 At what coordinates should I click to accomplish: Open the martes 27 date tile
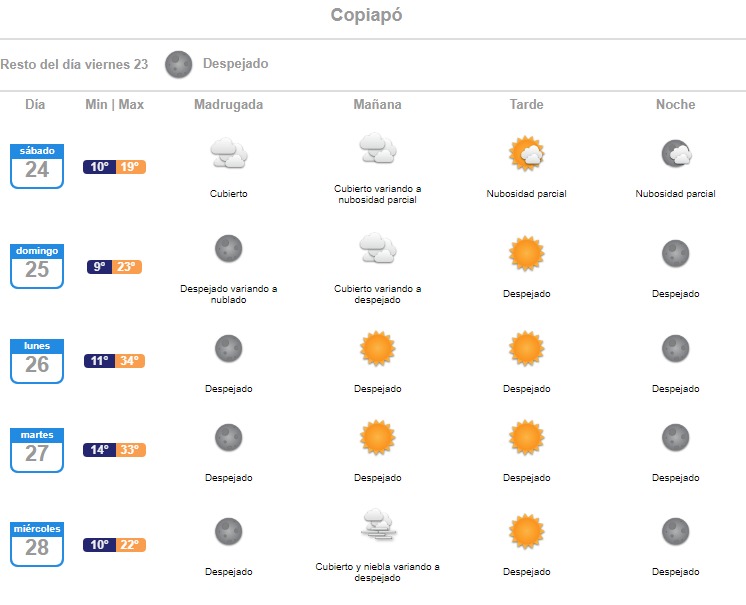click(x=37, y=450)
